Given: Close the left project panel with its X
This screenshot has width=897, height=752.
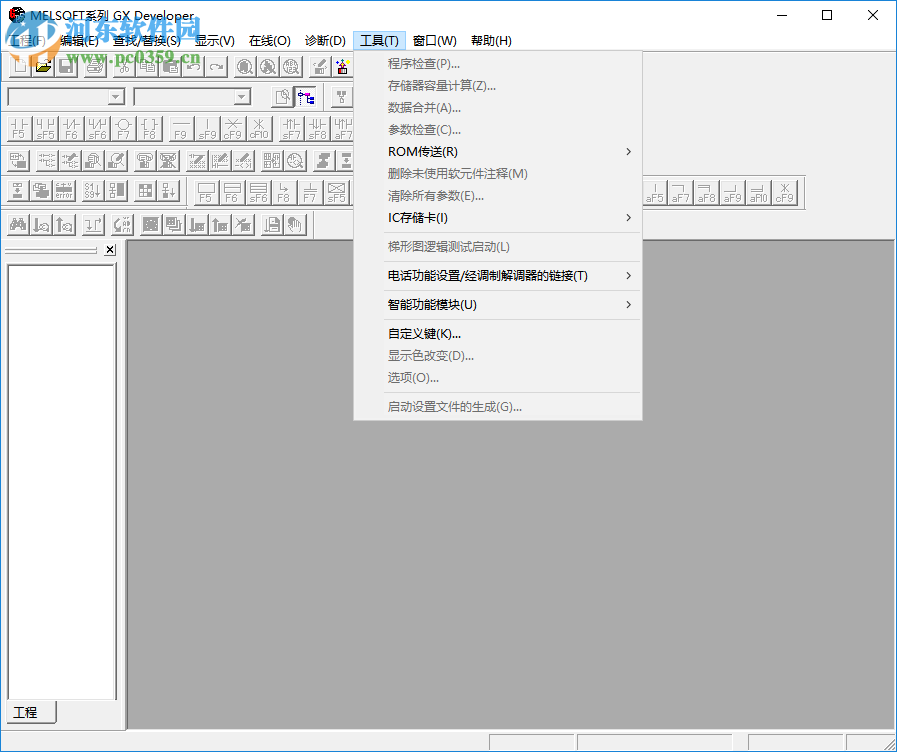Looking at the screenshot, I should point(110,249).
